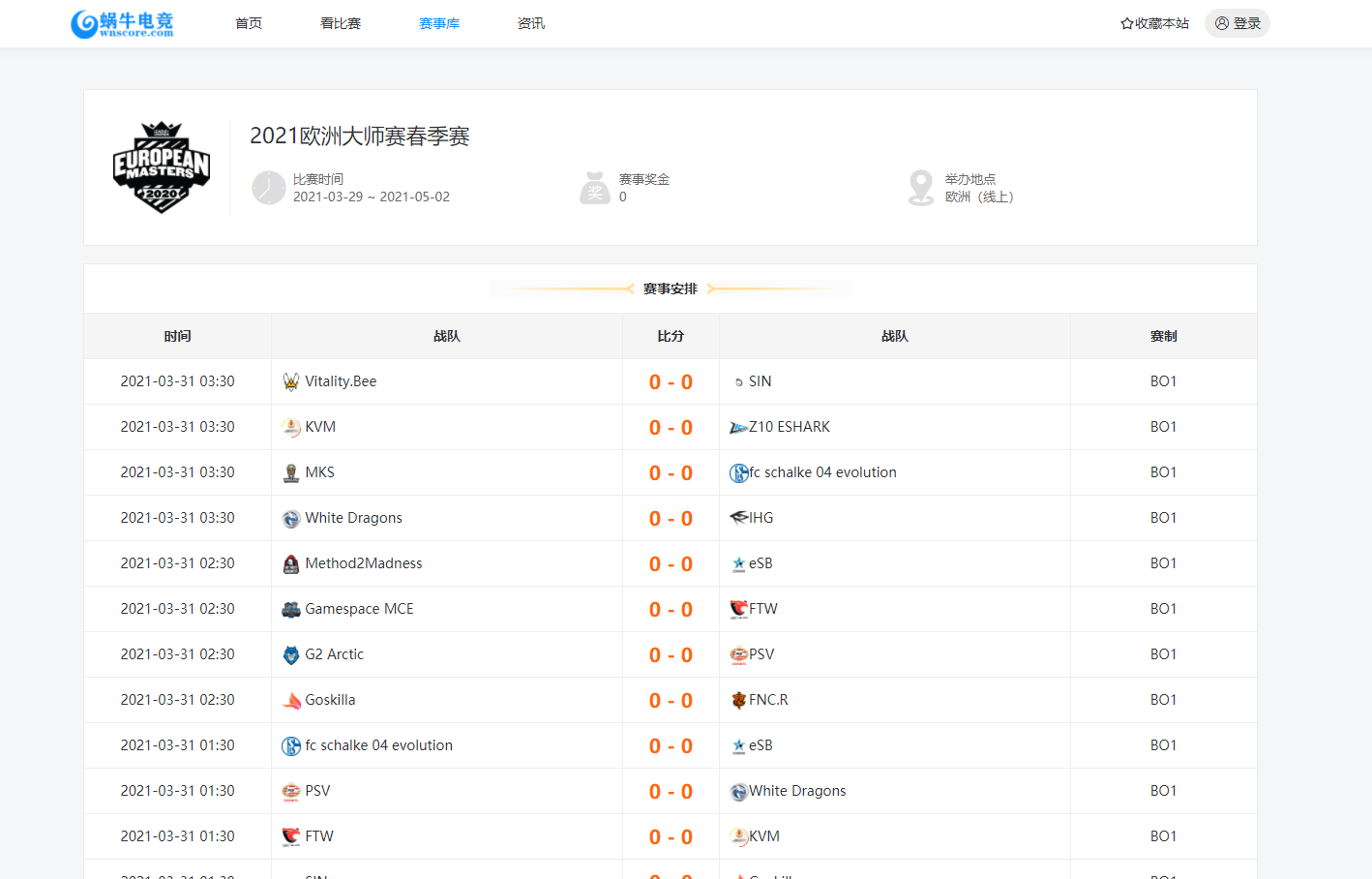The image size is (1372, 879).
Task: Click the European Masters 2020 logo
Action: click(162, 167)
